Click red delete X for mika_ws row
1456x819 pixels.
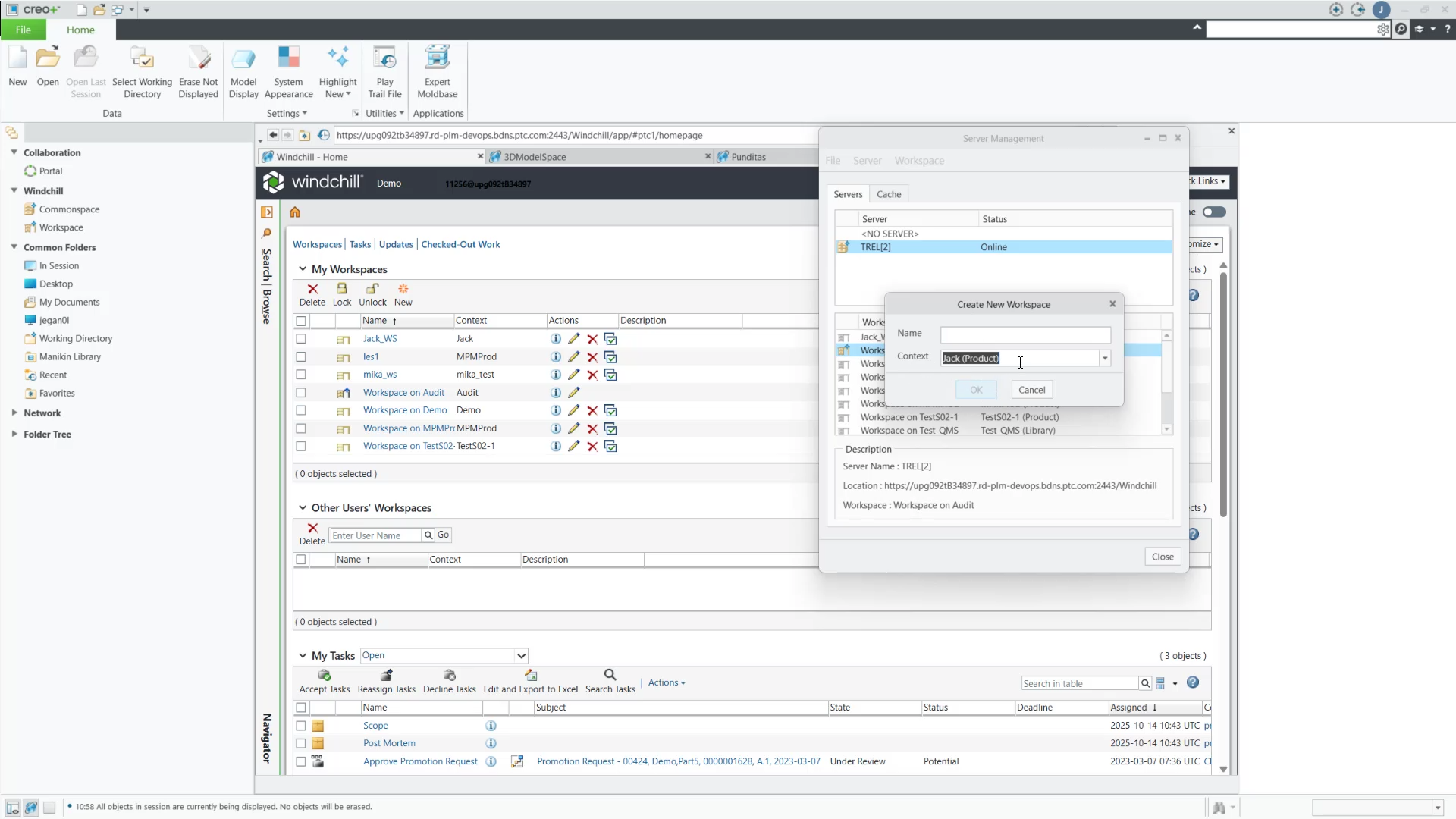[592, 375]
